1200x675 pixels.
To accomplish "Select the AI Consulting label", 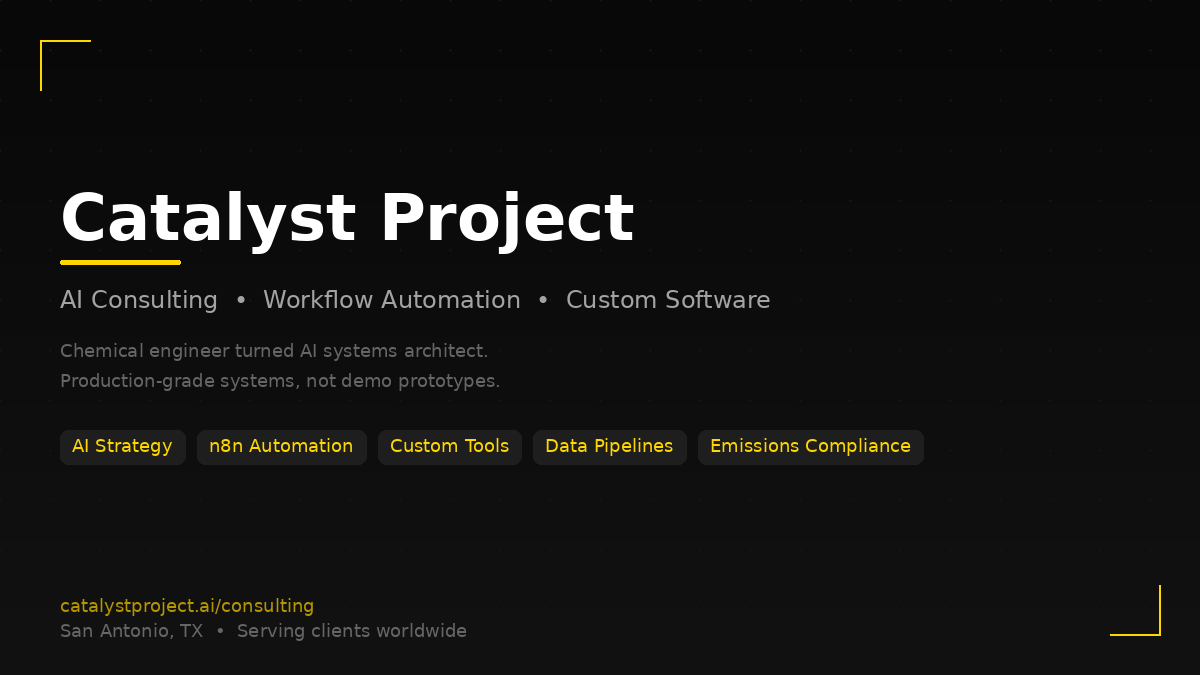I will [x=139, y=300].
